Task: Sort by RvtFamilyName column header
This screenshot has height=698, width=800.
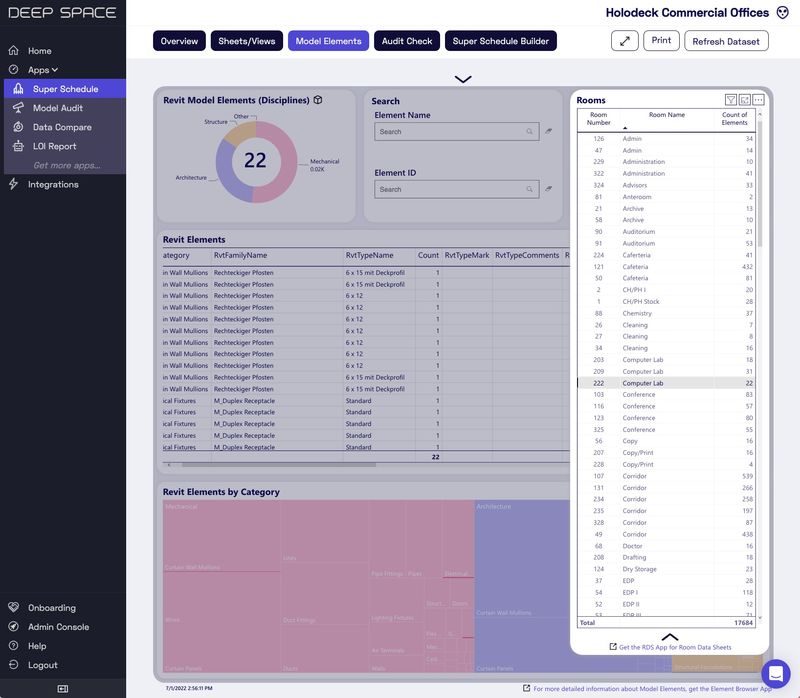Action: 240,255
